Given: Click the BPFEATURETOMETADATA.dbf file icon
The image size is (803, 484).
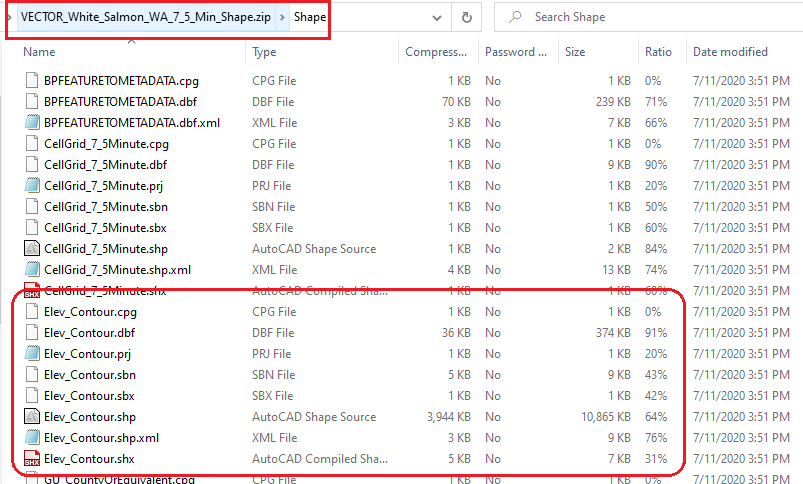Looking at the screenshot, I should (32, 101).
